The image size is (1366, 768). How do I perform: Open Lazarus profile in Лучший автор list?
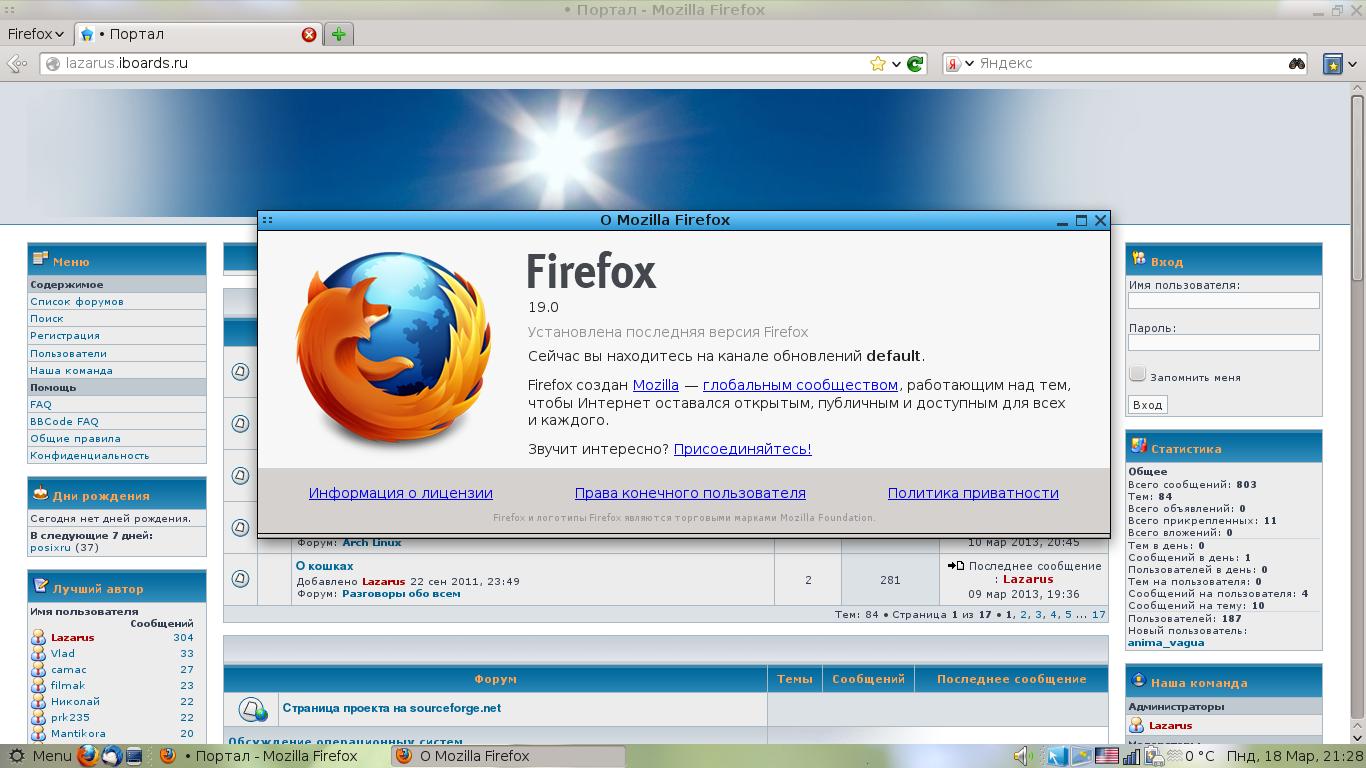tap(72, 638)
